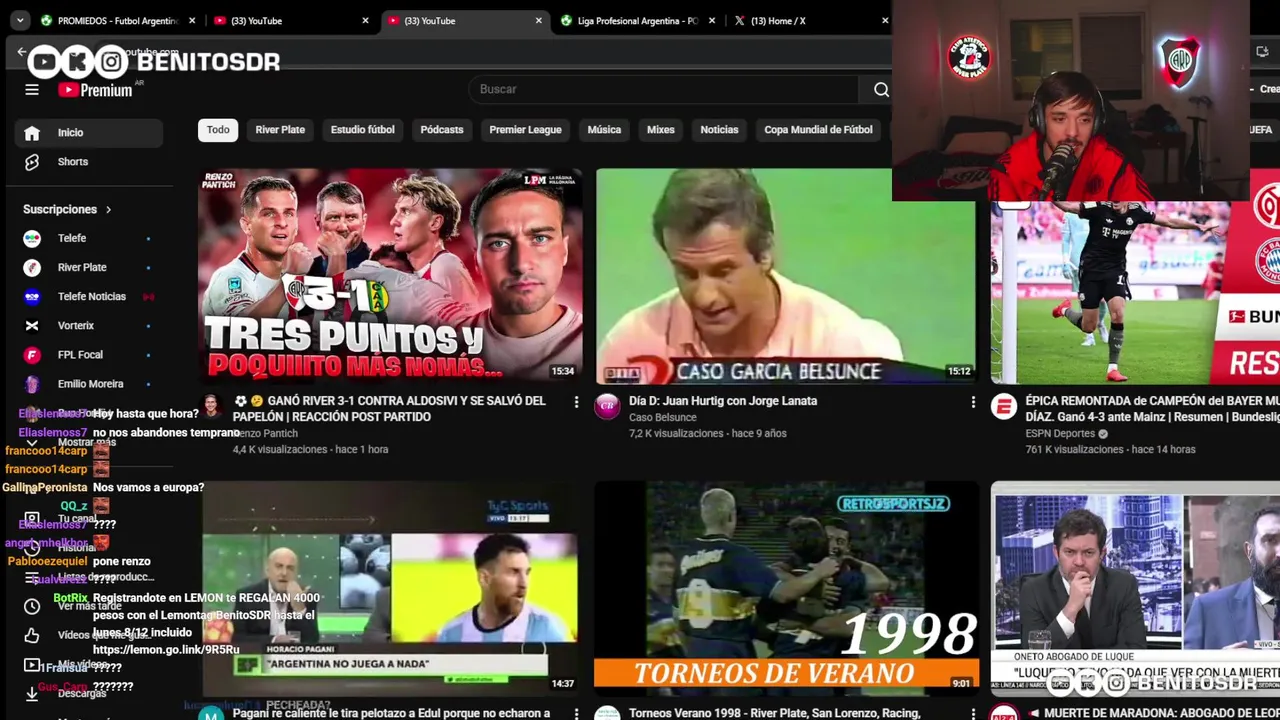This screenshot has height=720, width=1280.
Task: Close the first (33) YouTube tab
Action: coord(365,21)
